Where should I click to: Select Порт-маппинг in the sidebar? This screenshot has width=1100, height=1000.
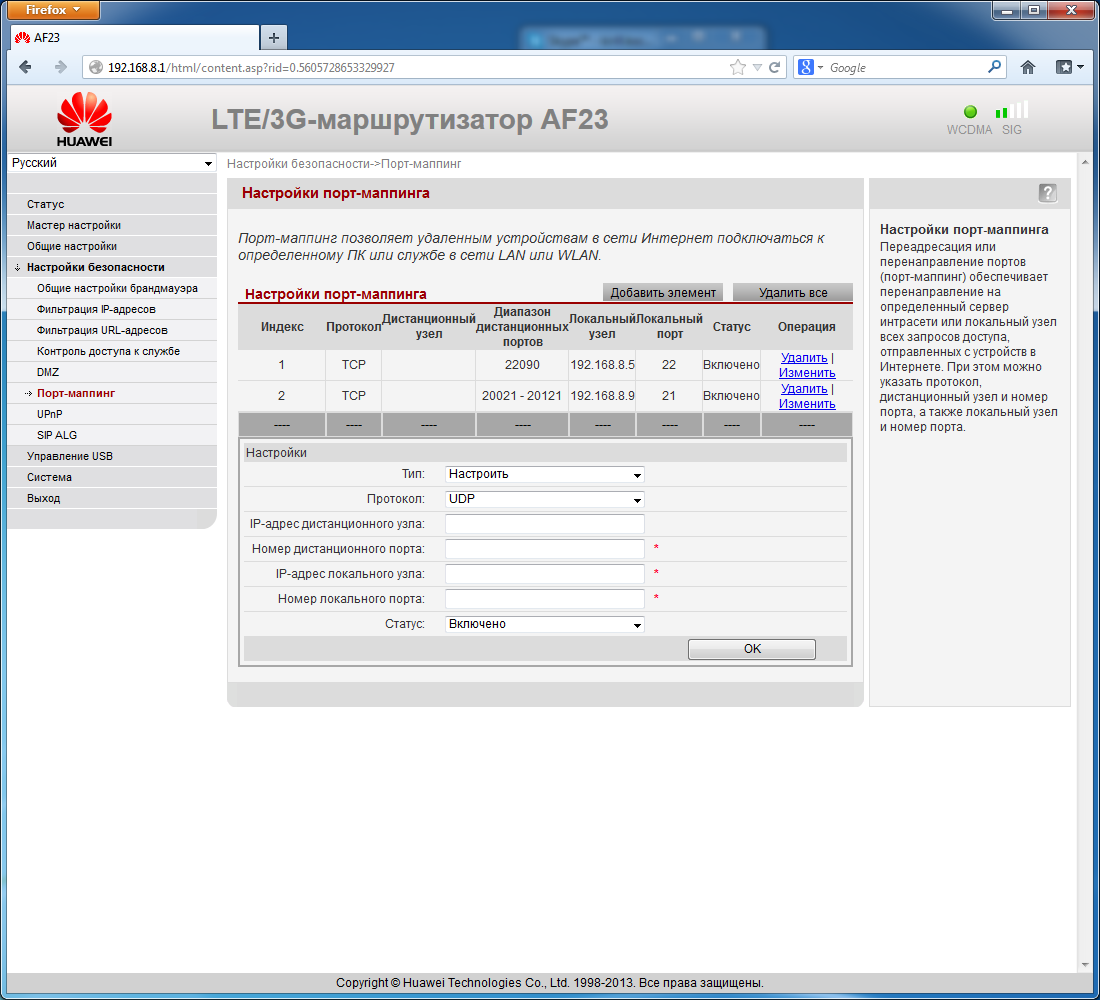[112, 394]
